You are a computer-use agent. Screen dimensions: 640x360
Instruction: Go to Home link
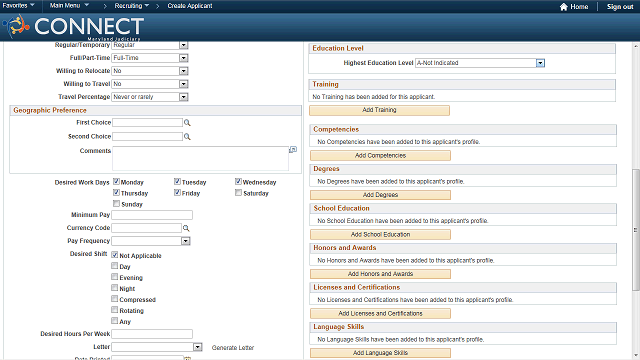click(x=579, y=7)
